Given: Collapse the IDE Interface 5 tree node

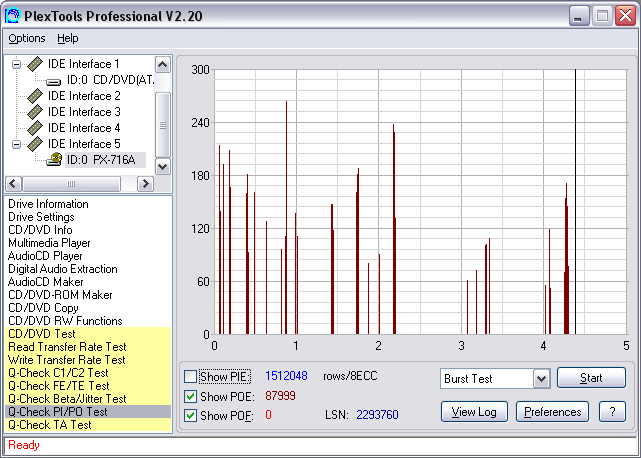Looking at the screenshot, I should [16, 144].
